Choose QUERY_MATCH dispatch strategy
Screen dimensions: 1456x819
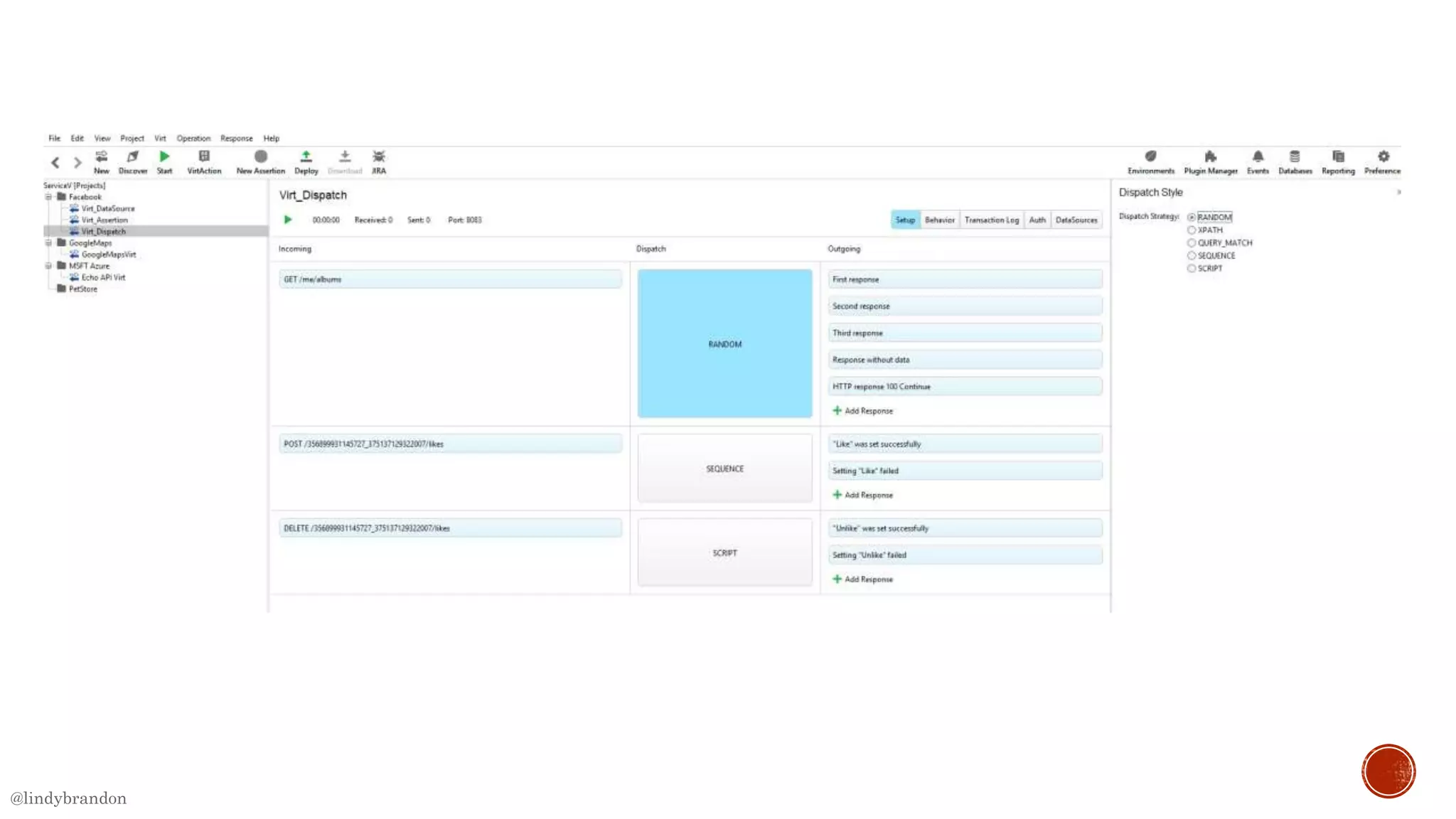(1192, 243)
